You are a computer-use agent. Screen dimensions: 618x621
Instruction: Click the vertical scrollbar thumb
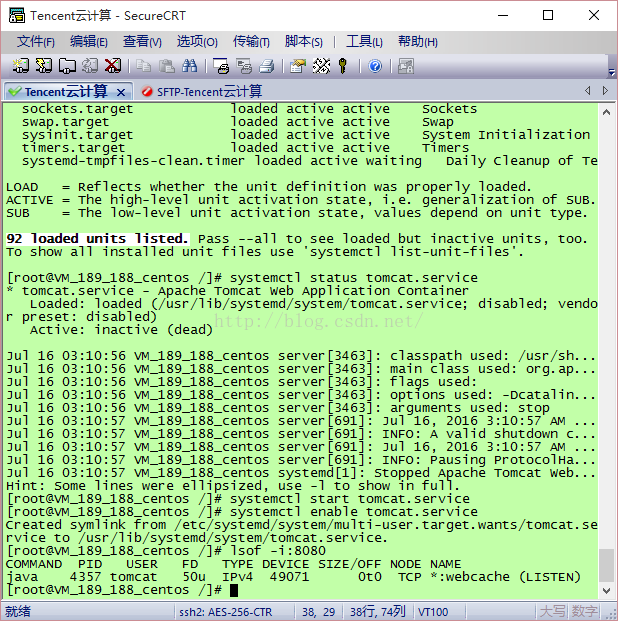pos(606,565)
